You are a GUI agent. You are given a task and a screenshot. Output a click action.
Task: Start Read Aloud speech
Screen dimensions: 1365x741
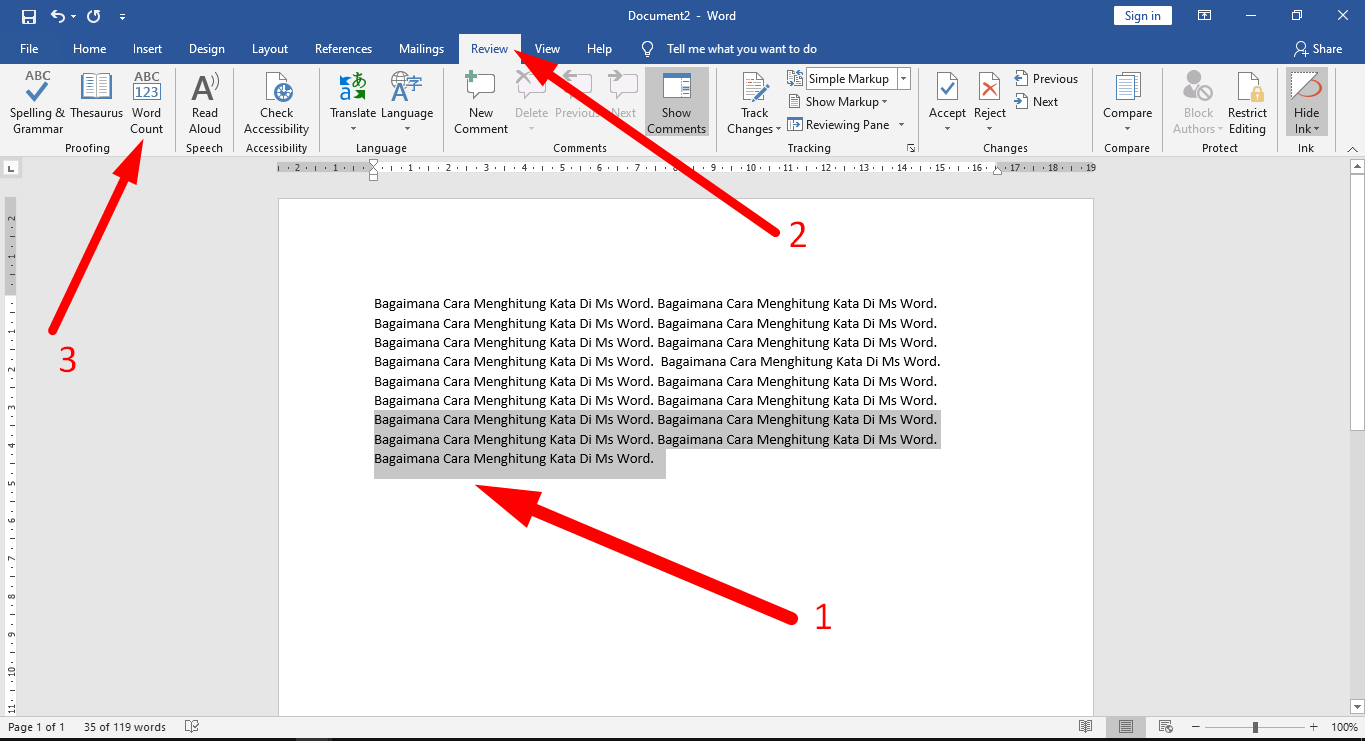[205, 103]
